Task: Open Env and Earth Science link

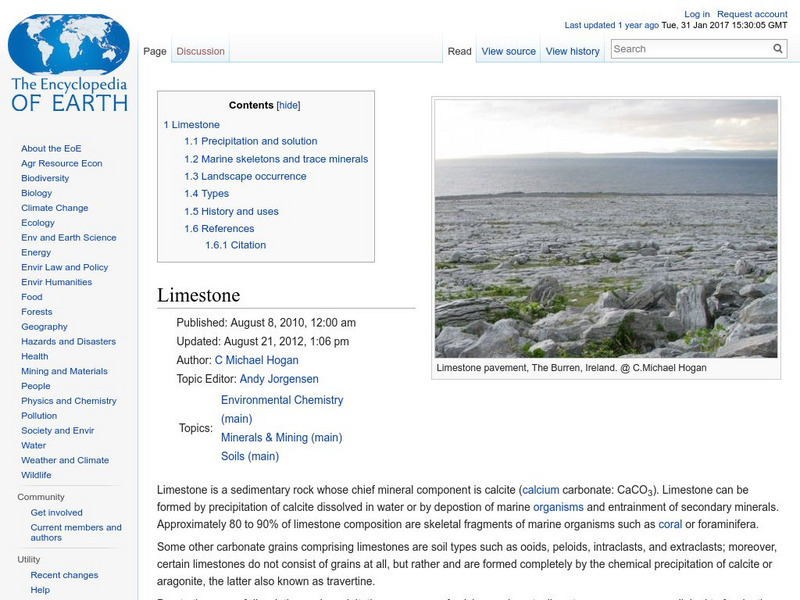Action: tap(69, 237)
